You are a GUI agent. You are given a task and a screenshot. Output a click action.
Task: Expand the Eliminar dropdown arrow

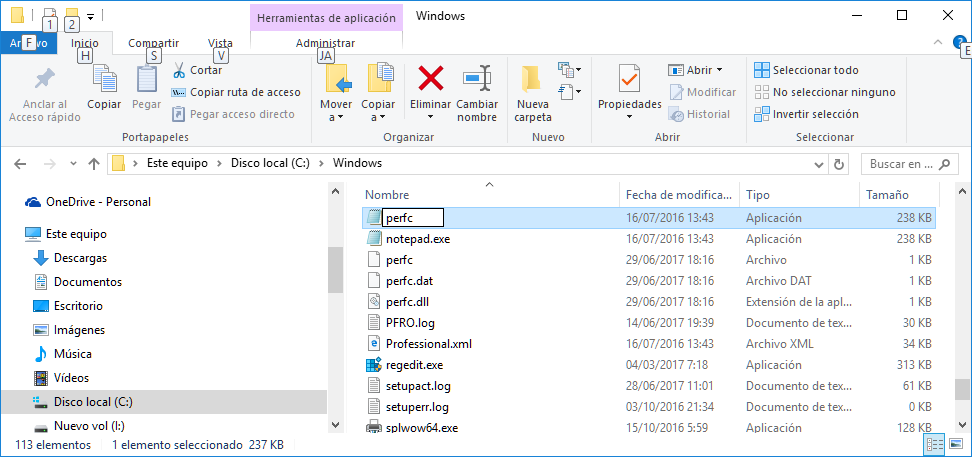(430, 117)
